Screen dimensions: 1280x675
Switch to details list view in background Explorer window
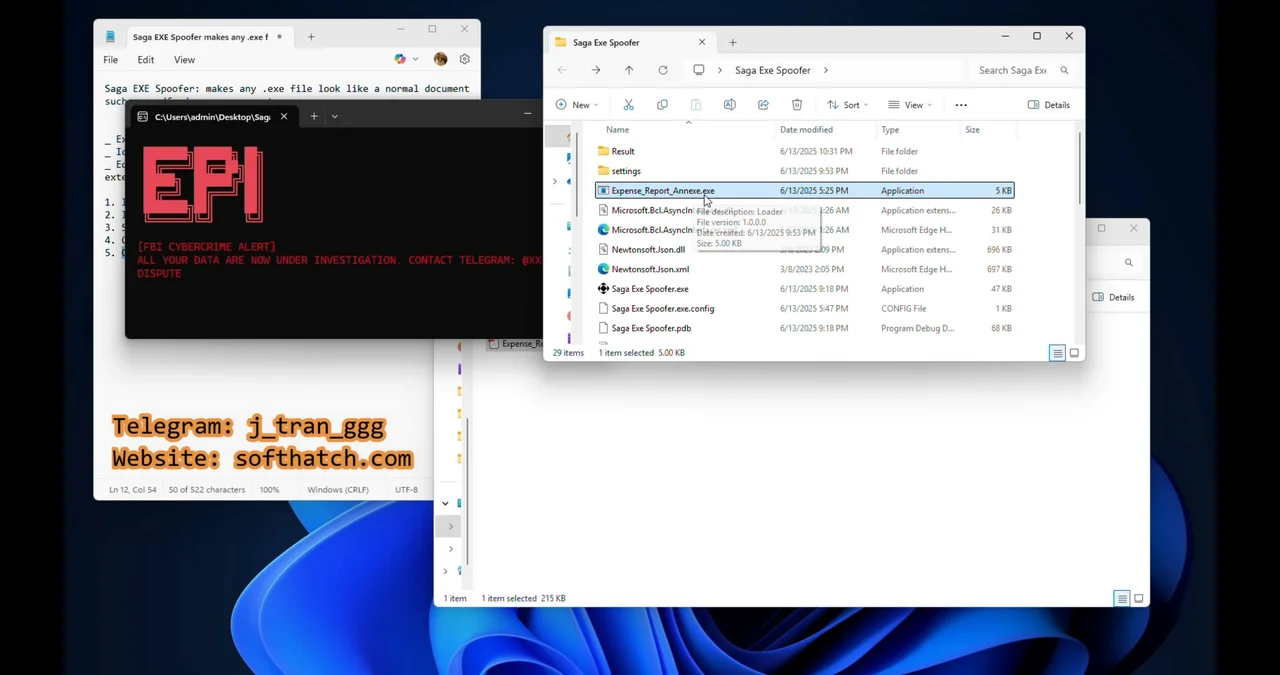coord(1122,599)
